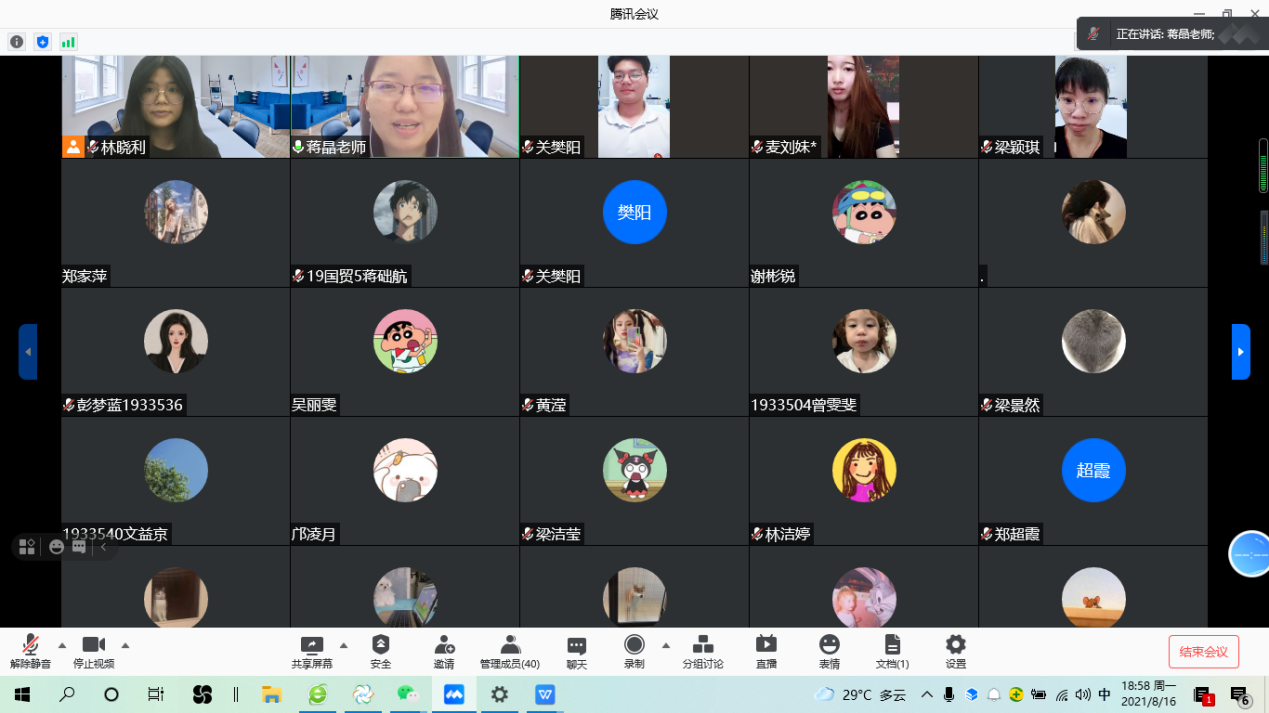Image resolution: width=1269 pixels, height=713 pixels.
Task: Click the blue security shield icon
Action: [42, 42]
